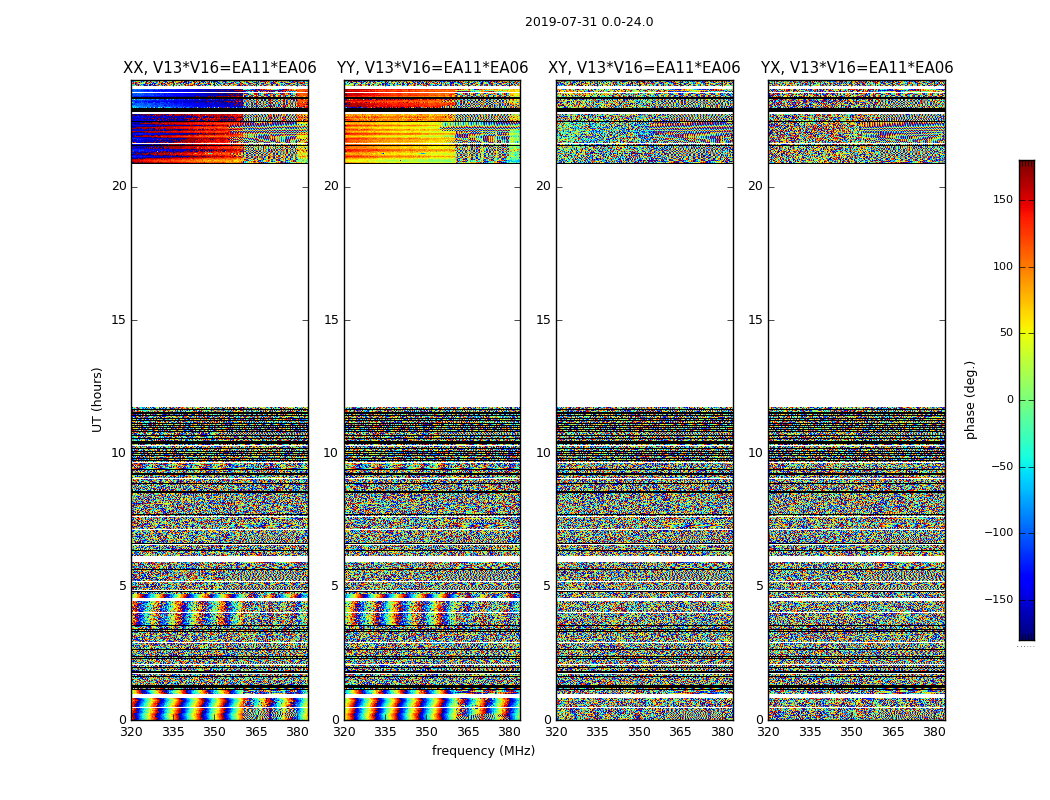Click the 'UT (hours)' y-axis label
Image resolution: width=1050 pixels, height=800 pixels.
tap(97, 400)
